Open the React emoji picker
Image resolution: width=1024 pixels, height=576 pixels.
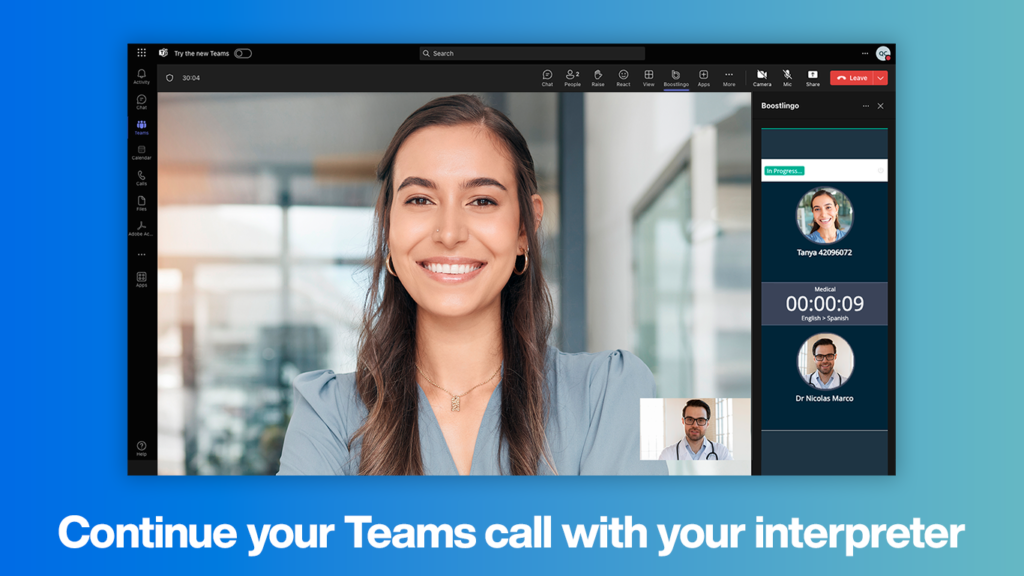[623, 76]
